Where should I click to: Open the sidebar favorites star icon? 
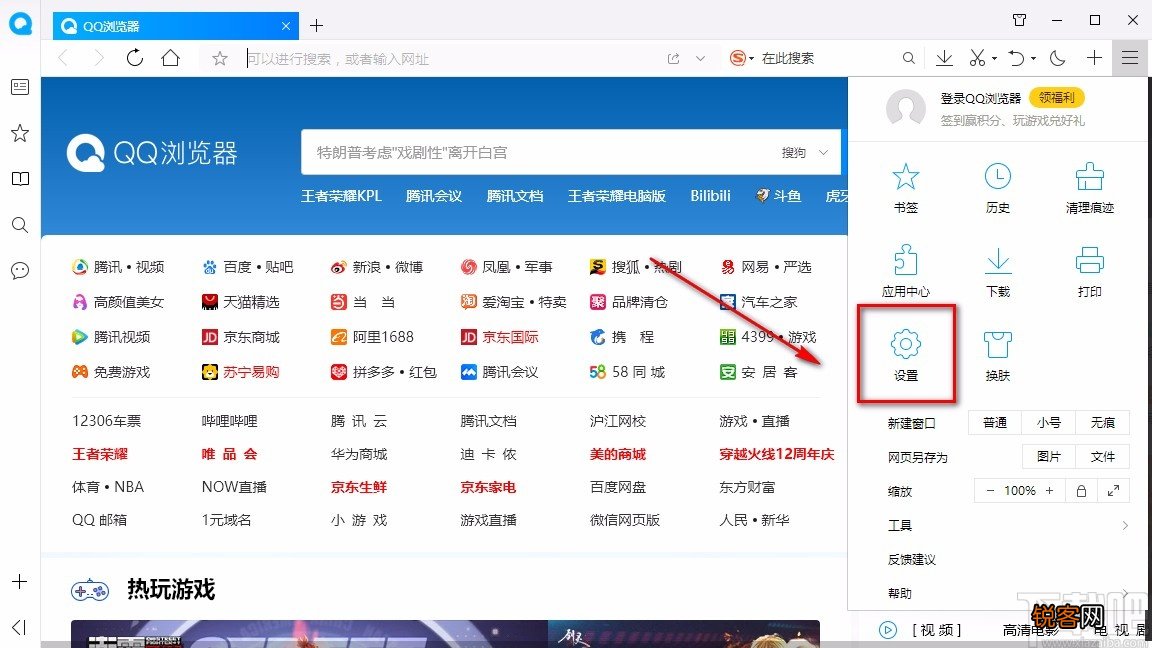point(20,133)
